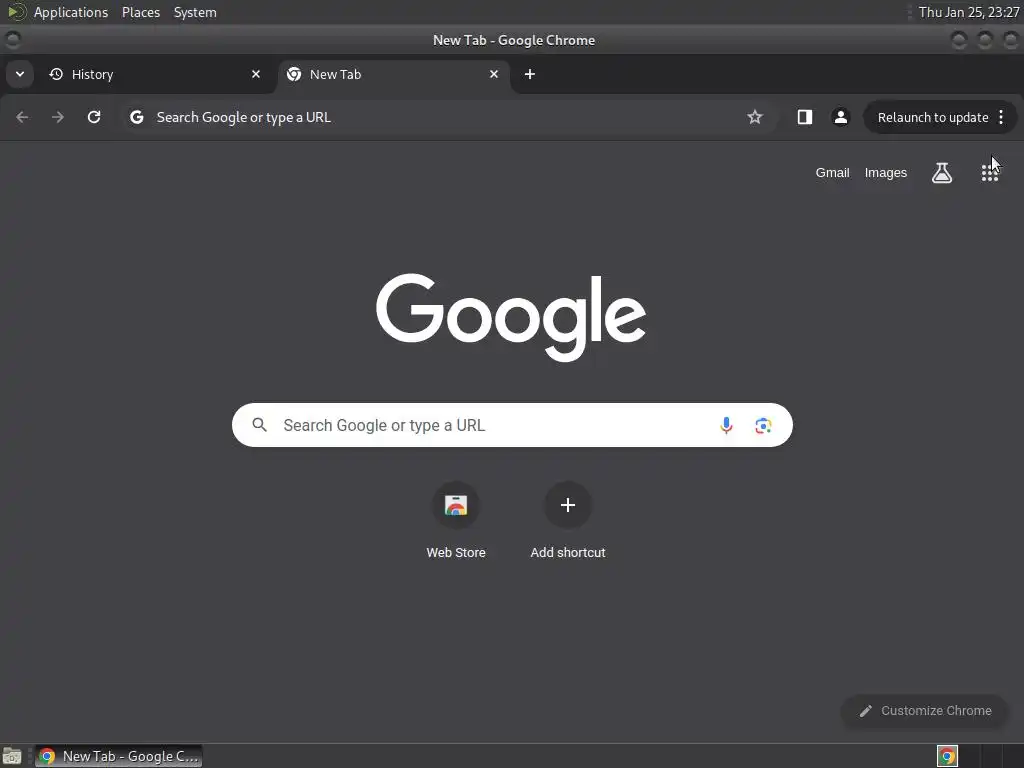Open the Places menu

(x=140, y=12)
